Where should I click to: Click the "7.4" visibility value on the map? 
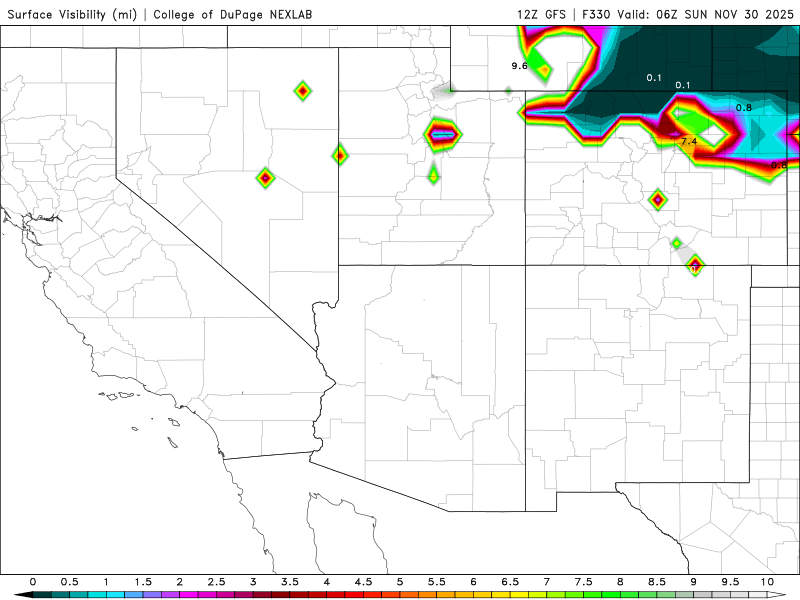[689, 141]
